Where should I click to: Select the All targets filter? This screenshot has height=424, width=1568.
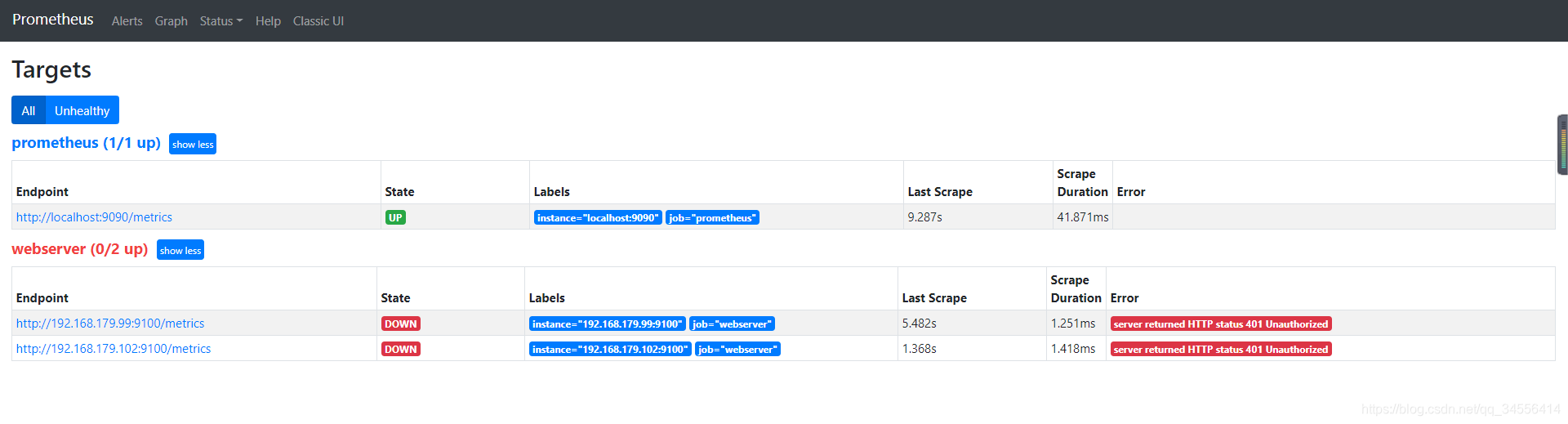29,110
